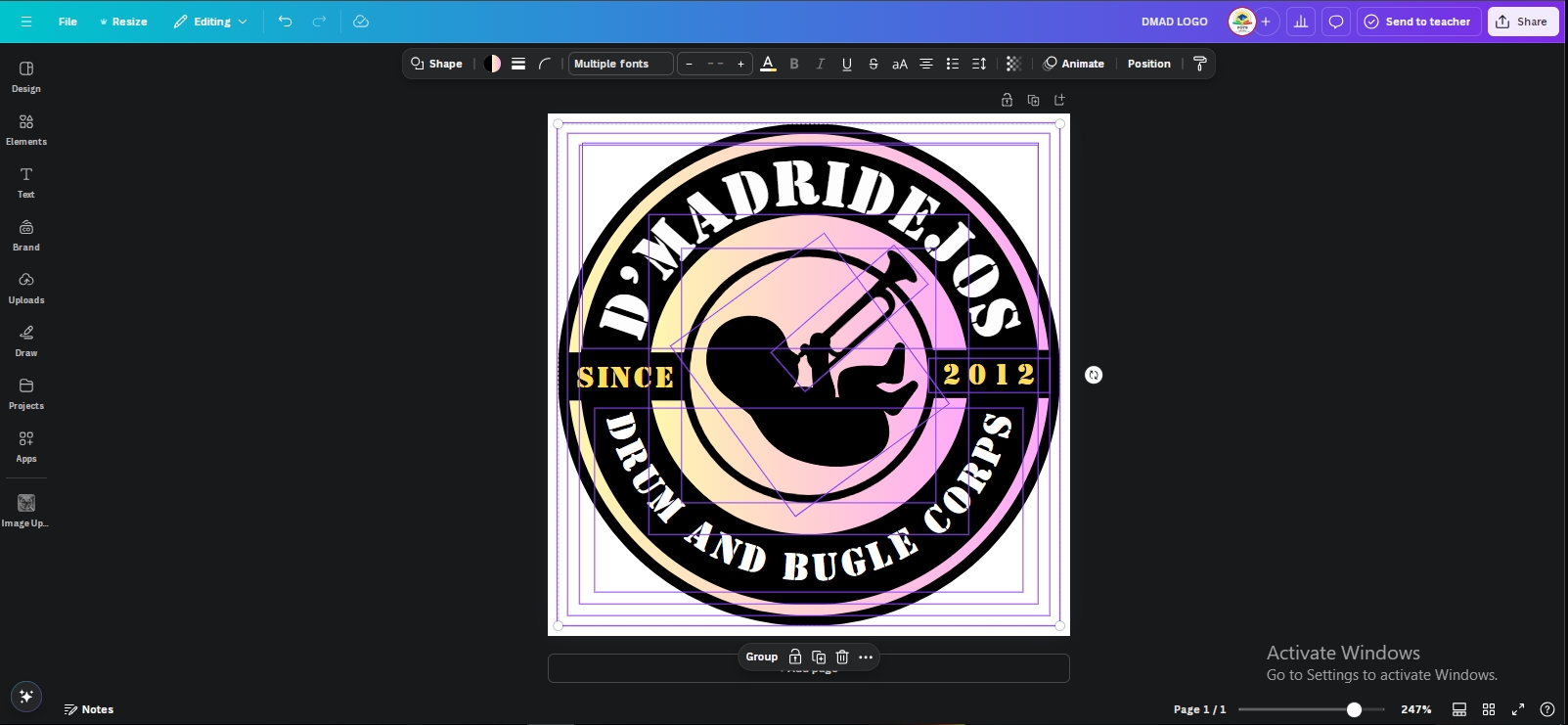
Task: Open corner rounding option
Action: click(545, 64)
